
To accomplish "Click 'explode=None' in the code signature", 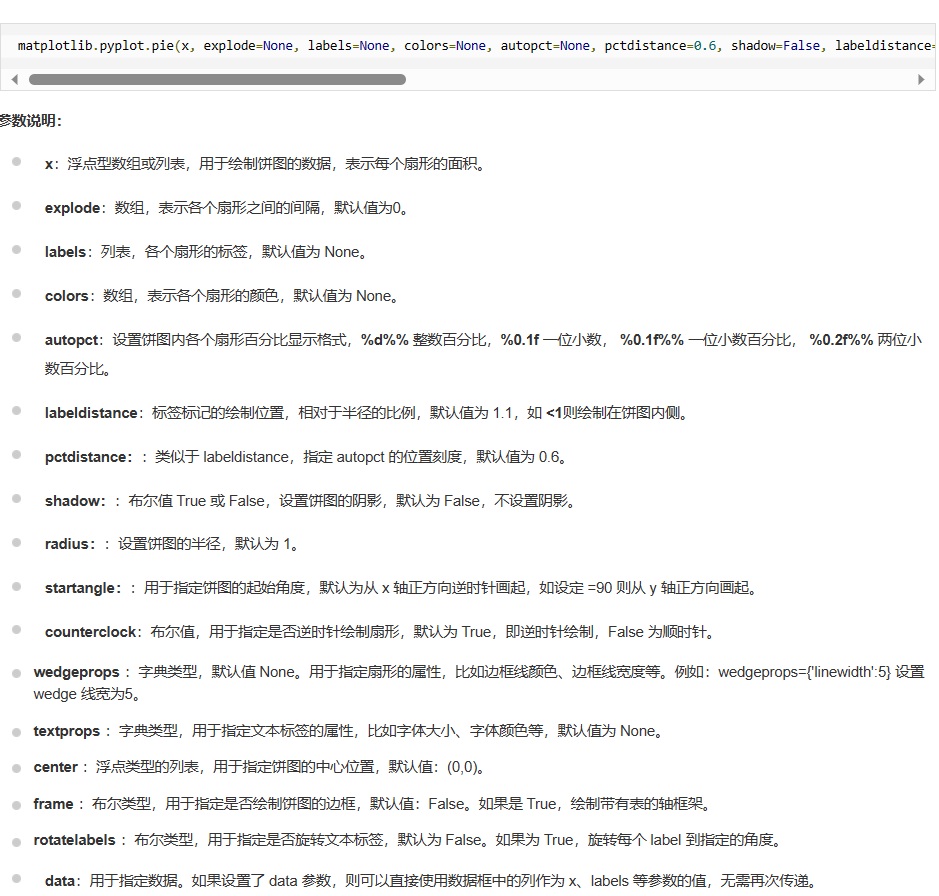I will (248, 46).
